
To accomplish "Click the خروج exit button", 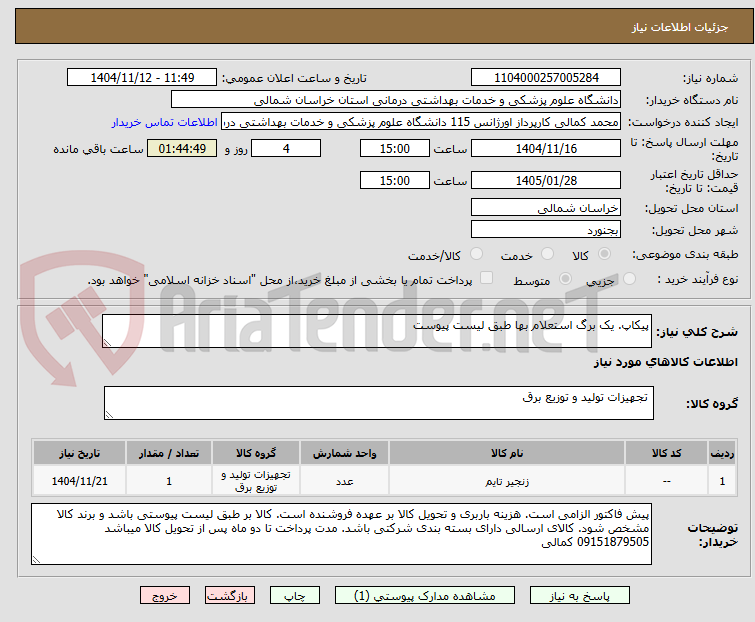I will tap(165, 596).
